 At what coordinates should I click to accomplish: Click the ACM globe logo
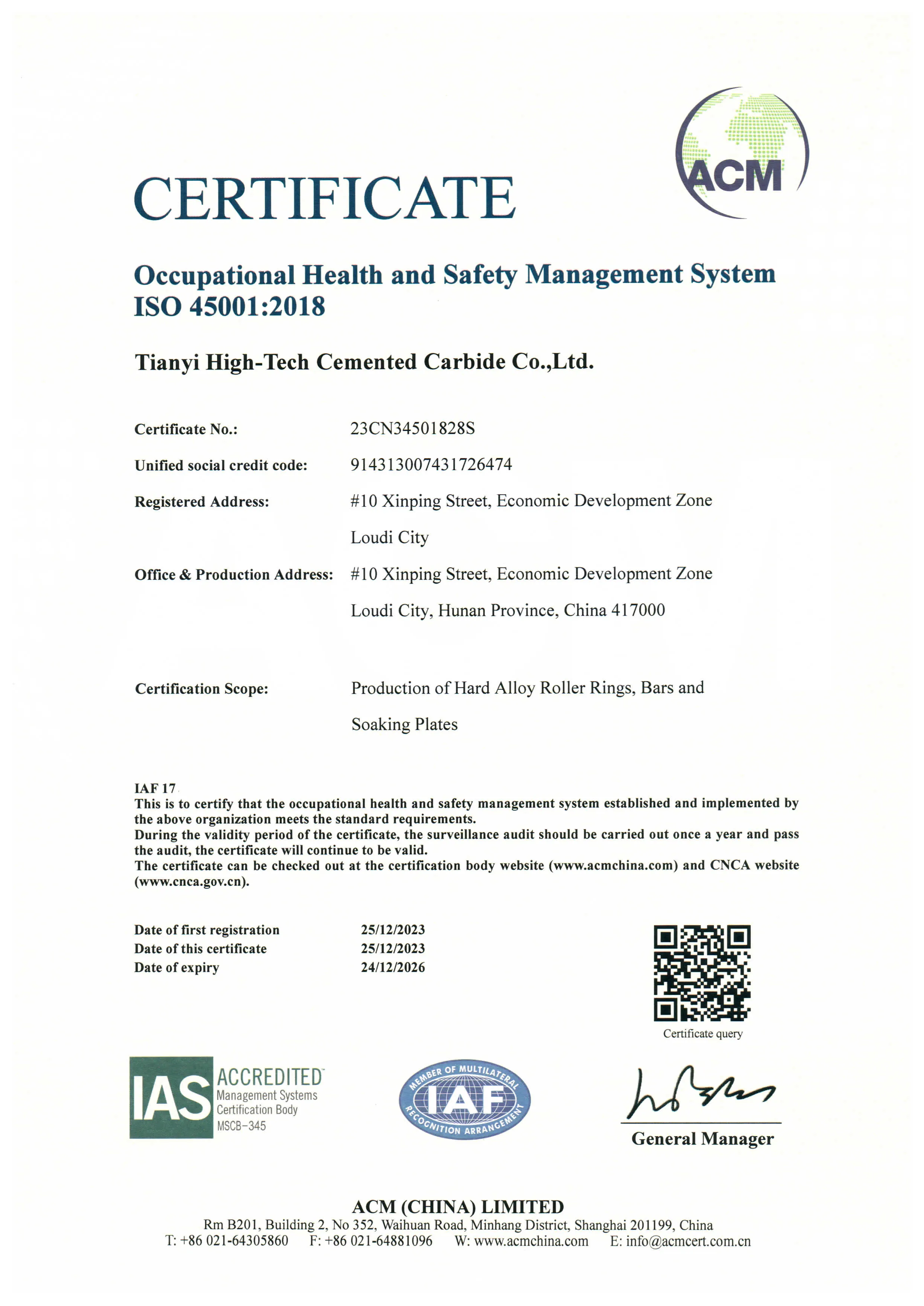pyautogui.click(x=741, y=153)
